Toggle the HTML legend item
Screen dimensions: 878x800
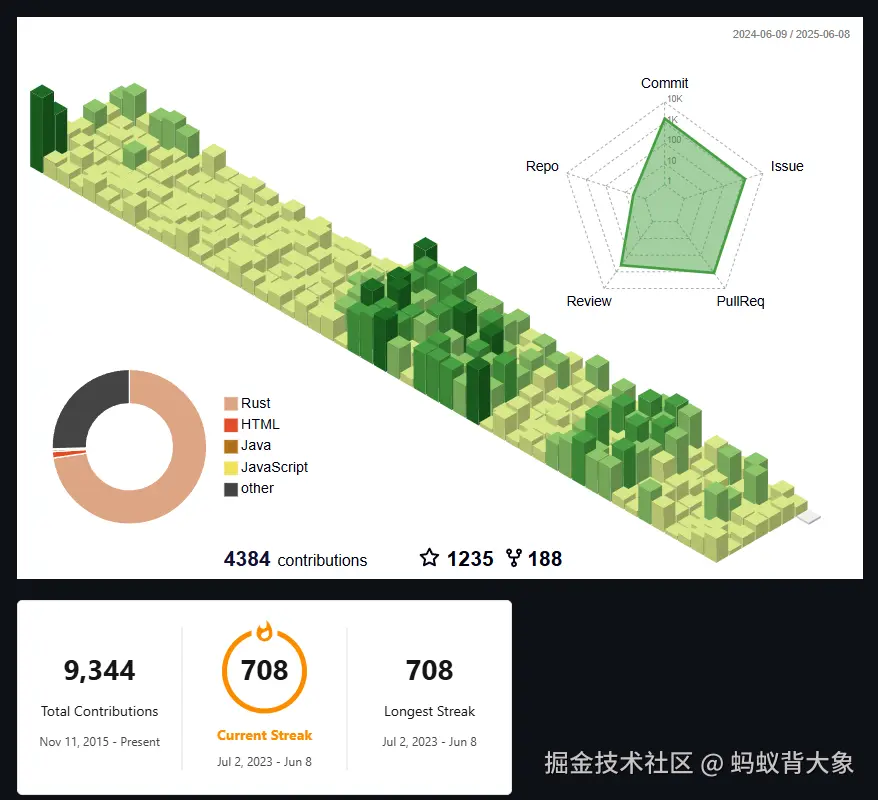click(x=249, y=424)
